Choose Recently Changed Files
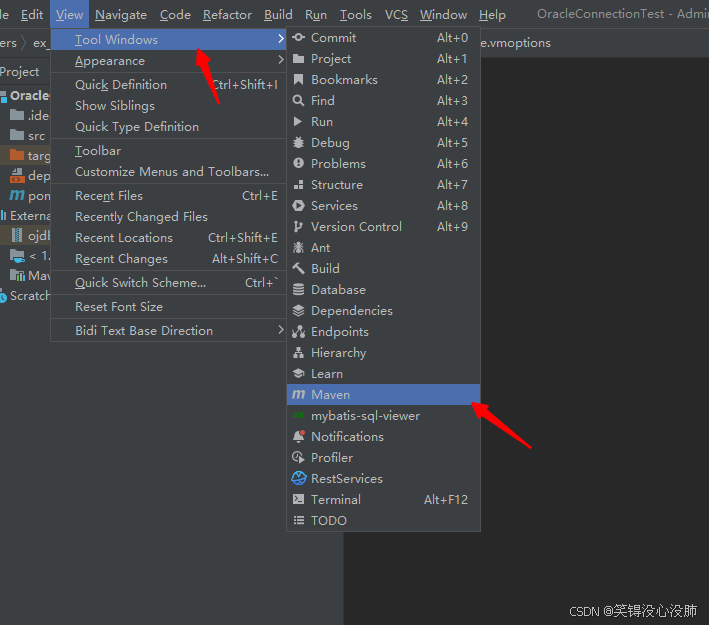This screenshot has width=709, height=625. (168, 217)
